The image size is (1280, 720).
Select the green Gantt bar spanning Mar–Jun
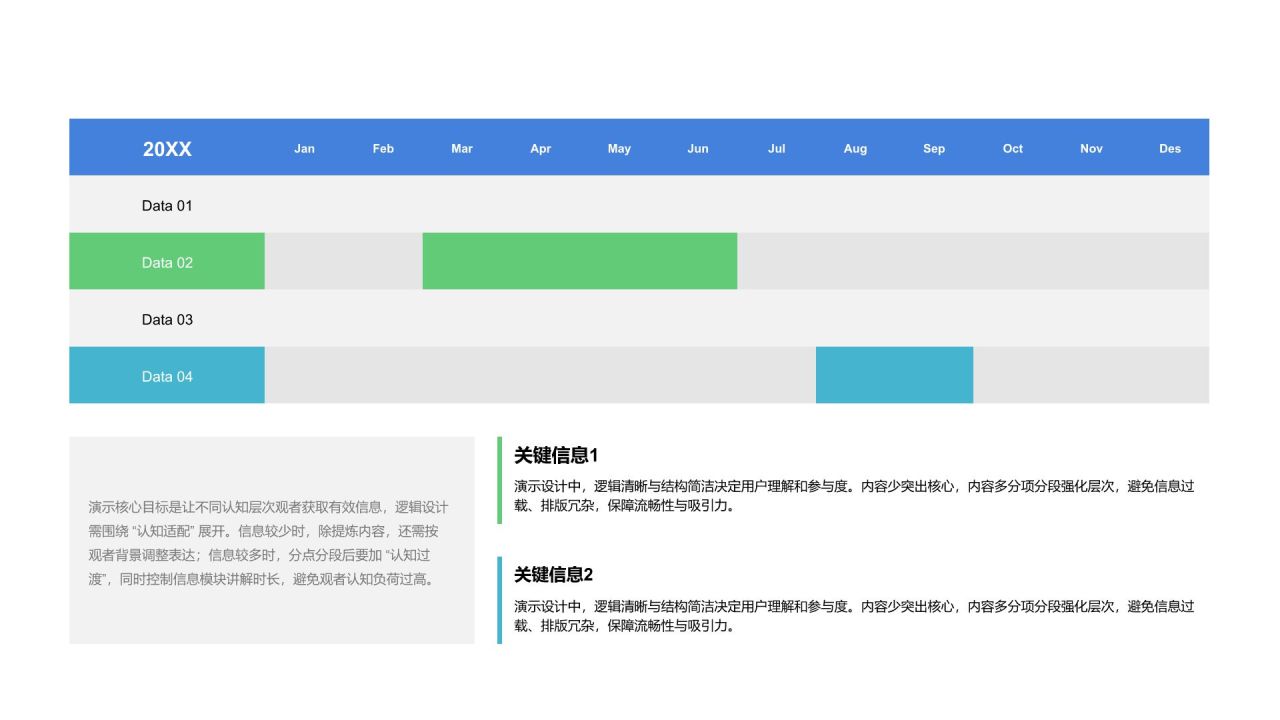click(580, 262)
